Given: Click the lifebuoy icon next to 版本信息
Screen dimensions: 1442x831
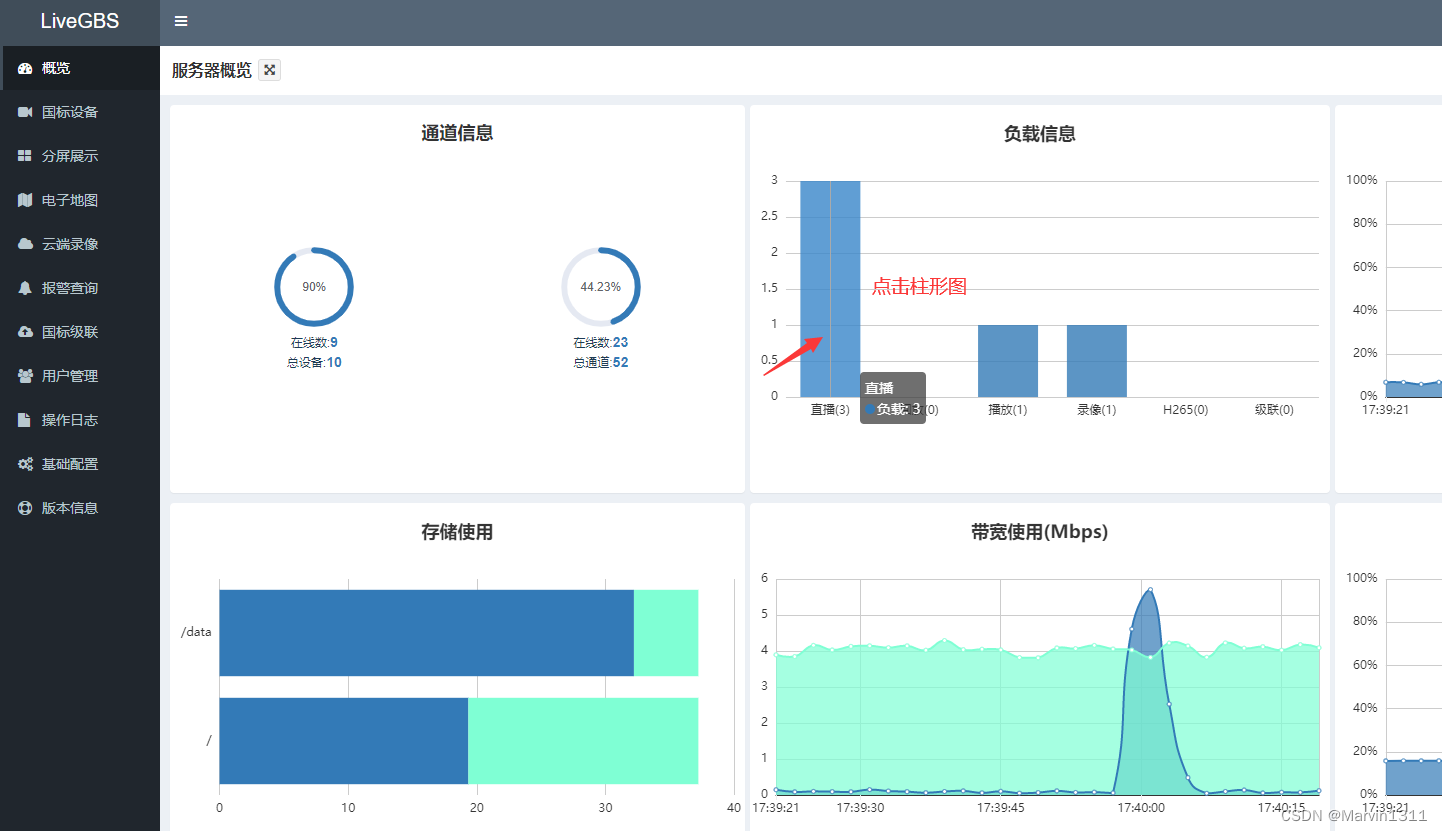Looking at the screenshot, I should (x=25, y=508).
